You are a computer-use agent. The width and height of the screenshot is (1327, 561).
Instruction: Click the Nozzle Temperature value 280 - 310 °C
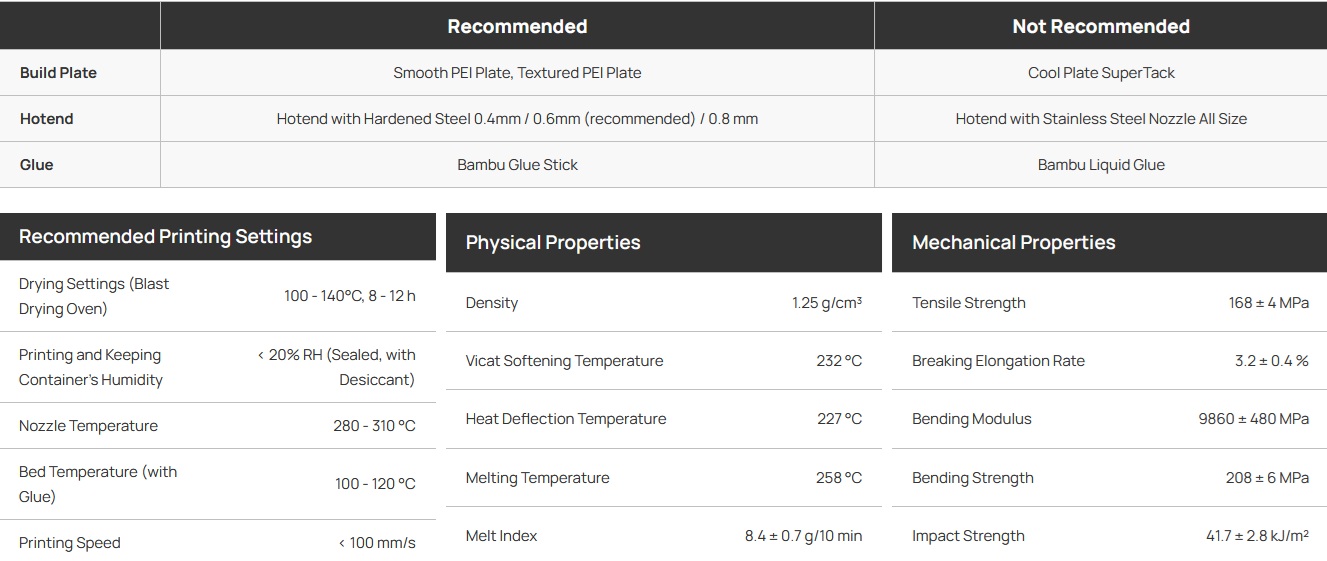374,426
